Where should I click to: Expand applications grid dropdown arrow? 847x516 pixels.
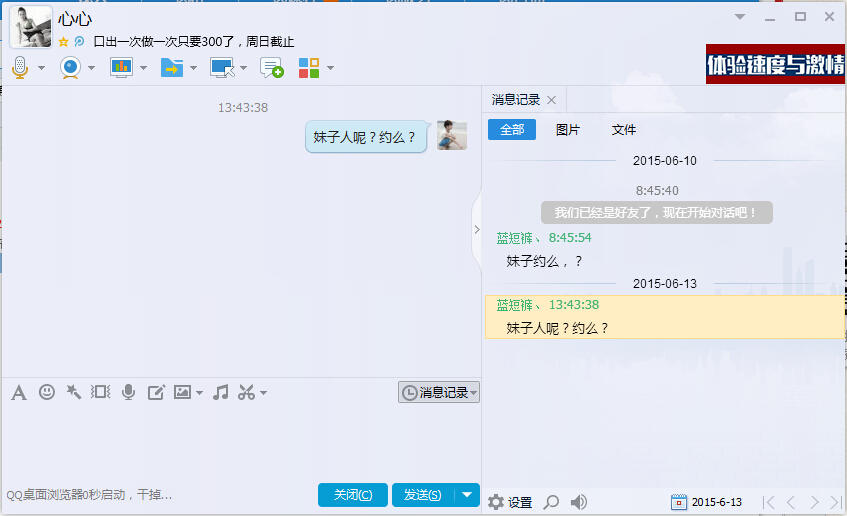coord(330,68)
